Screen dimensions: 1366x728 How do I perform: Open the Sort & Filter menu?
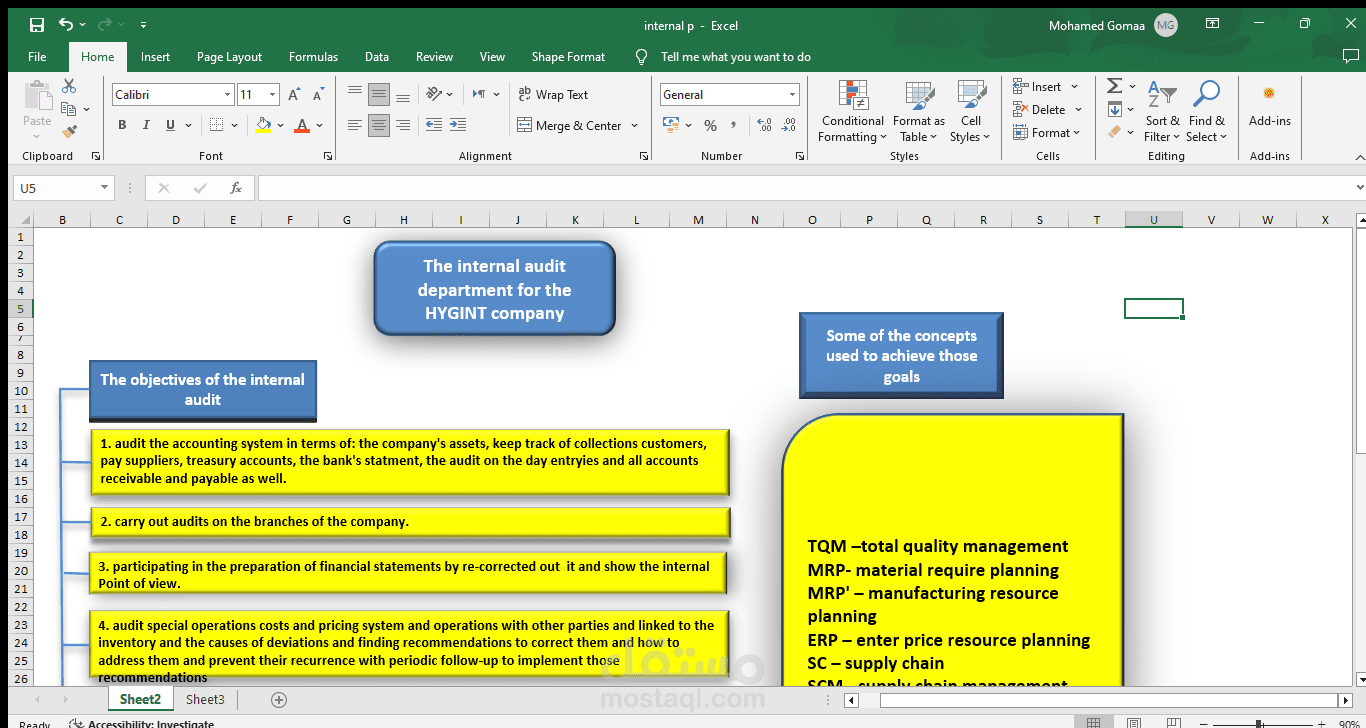[1161, 111]
